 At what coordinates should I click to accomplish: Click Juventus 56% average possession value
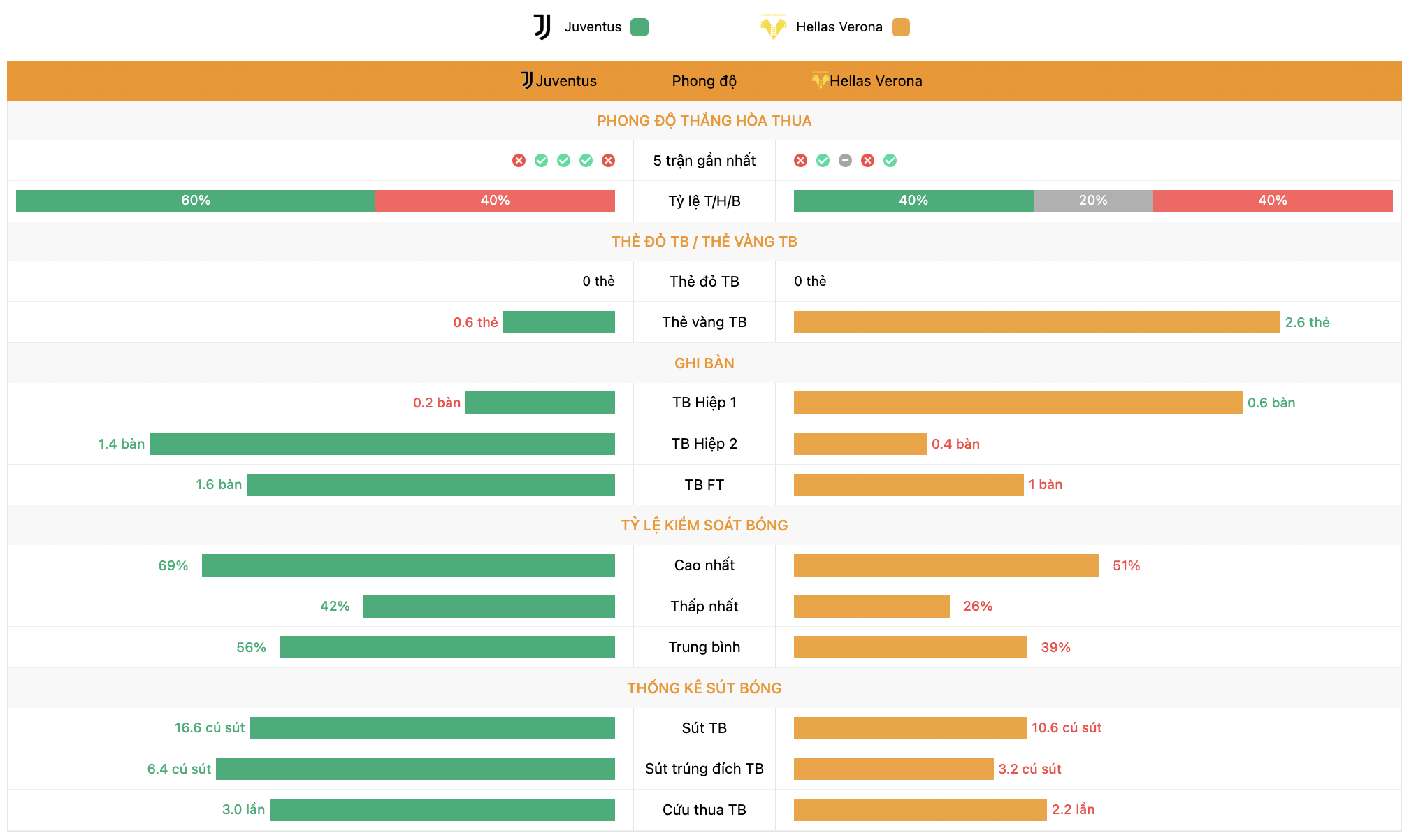(251, 647)
